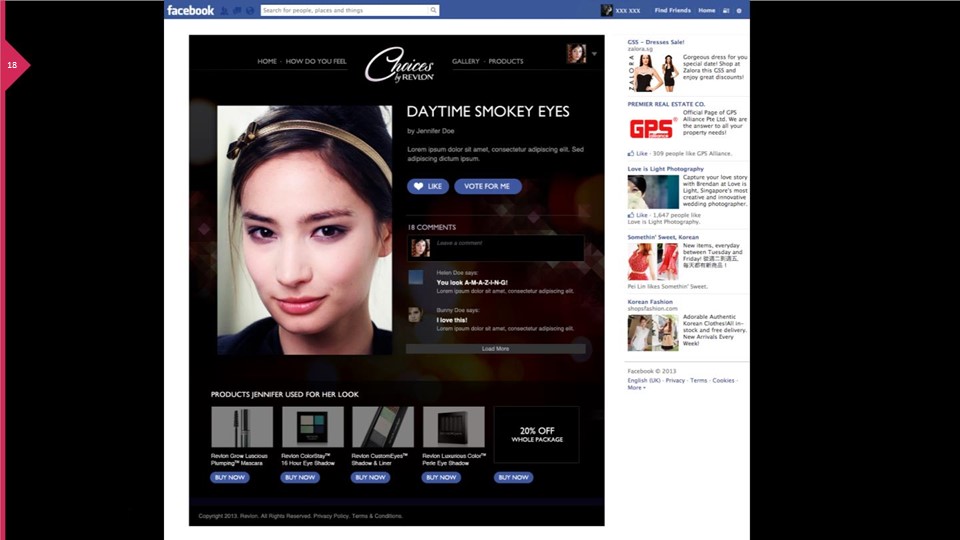Open the account settings gear icon
The image size is (960, 540).
[x=739, y=10]
